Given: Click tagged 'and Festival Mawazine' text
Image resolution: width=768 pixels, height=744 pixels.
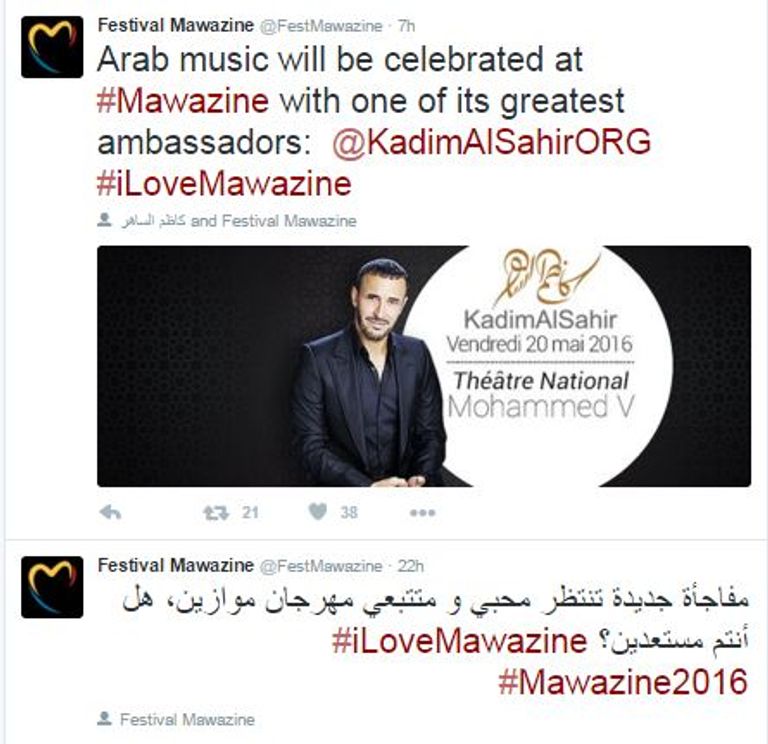Looking at the screenshot, I should point(273,221).
